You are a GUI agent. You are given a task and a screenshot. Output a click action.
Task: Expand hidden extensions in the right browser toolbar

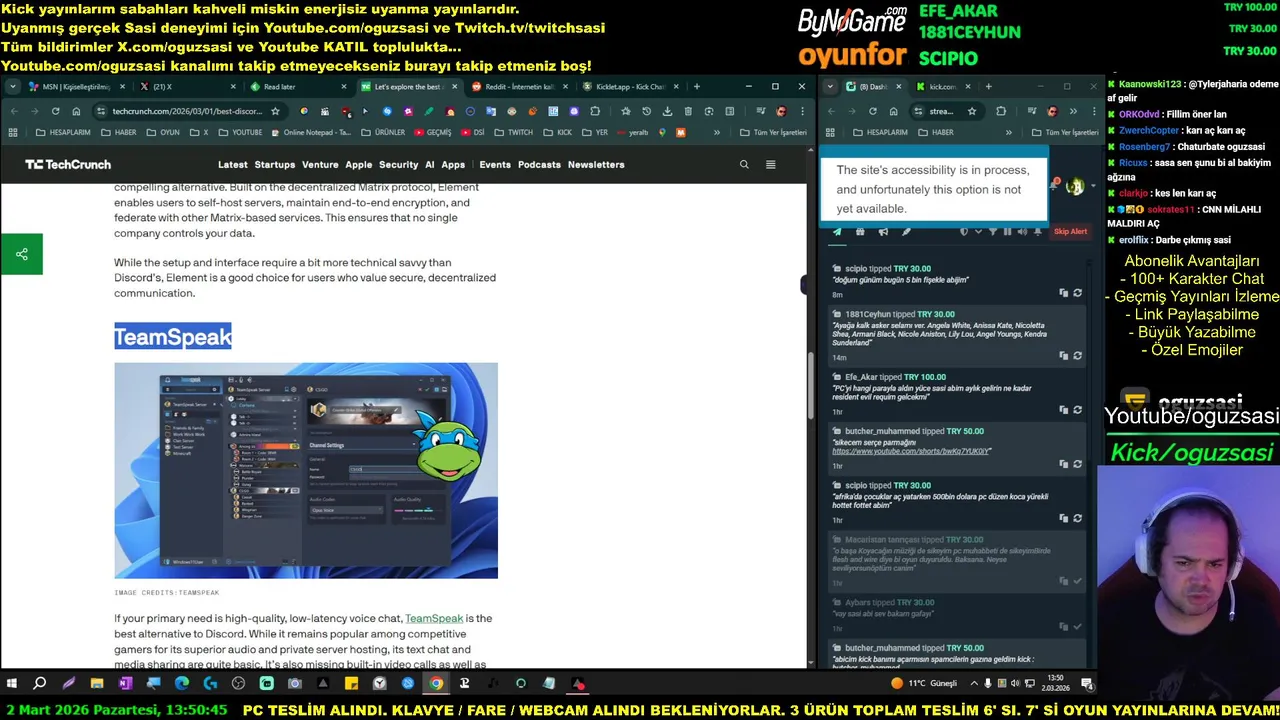point(1073,111)
